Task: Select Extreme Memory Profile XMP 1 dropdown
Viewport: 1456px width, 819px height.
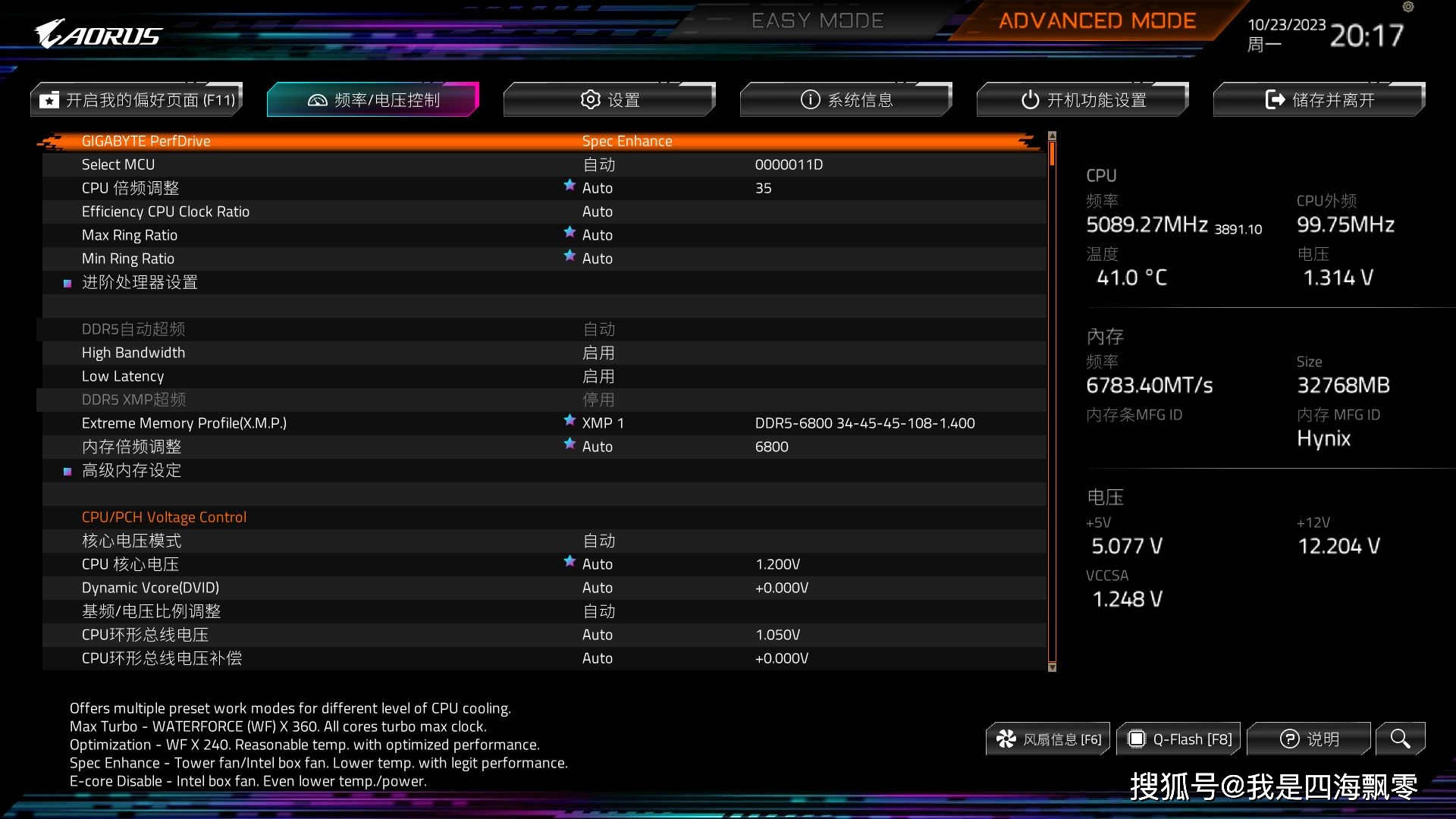Action: coord(601,422)
